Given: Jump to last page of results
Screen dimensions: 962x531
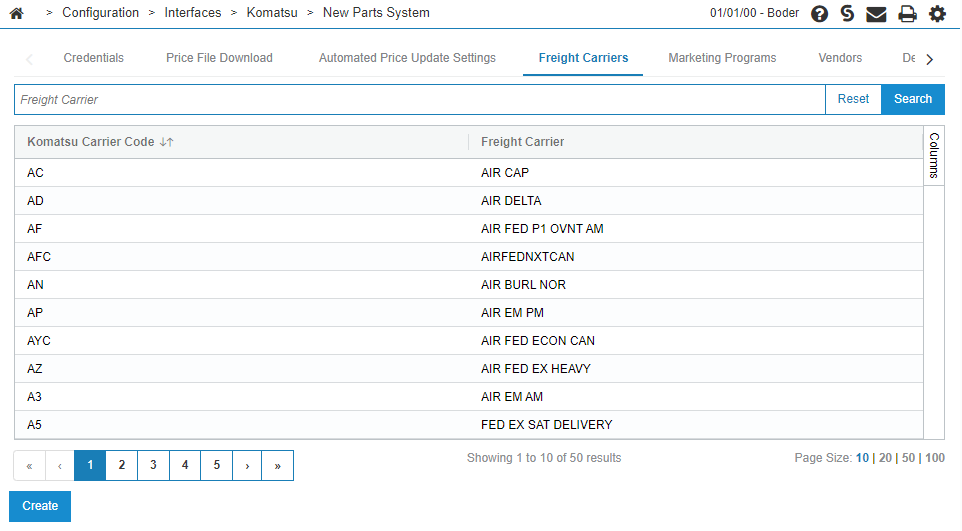Looking at the screenshot, I should 277,466.
